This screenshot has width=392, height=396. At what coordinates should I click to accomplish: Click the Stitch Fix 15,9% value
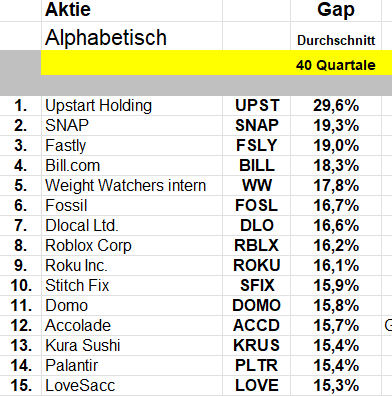coord(336,286)
